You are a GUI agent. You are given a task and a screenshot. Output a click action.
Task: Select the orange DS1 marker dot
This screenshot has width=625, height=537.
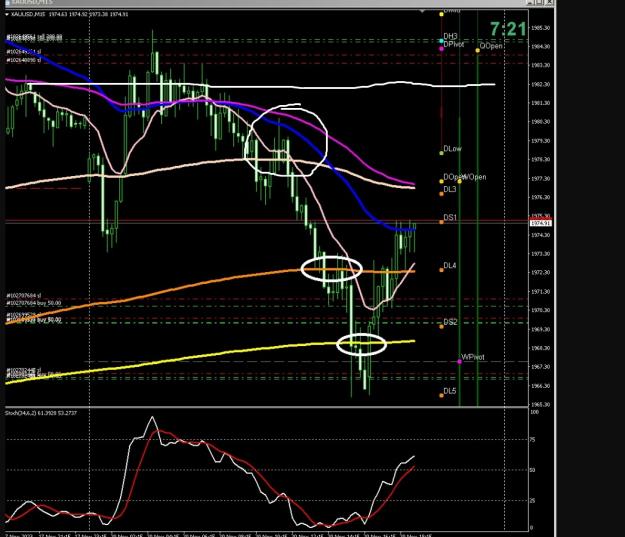tap(441, 222)
